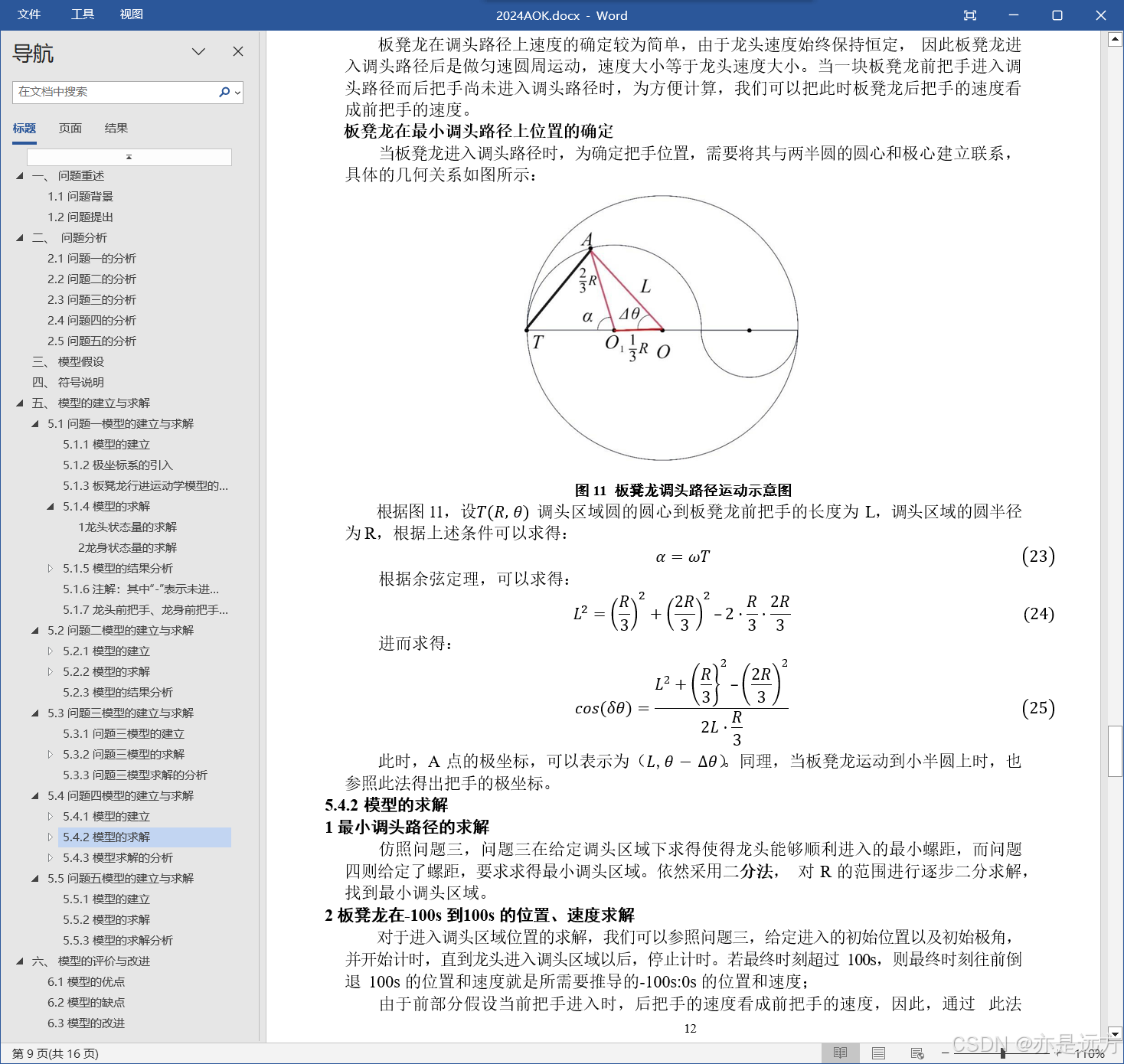Go to heading 6.1 模型的优点
Image resolution: width=1124 pixels, height=1064 pixels.
click(86, 982)
